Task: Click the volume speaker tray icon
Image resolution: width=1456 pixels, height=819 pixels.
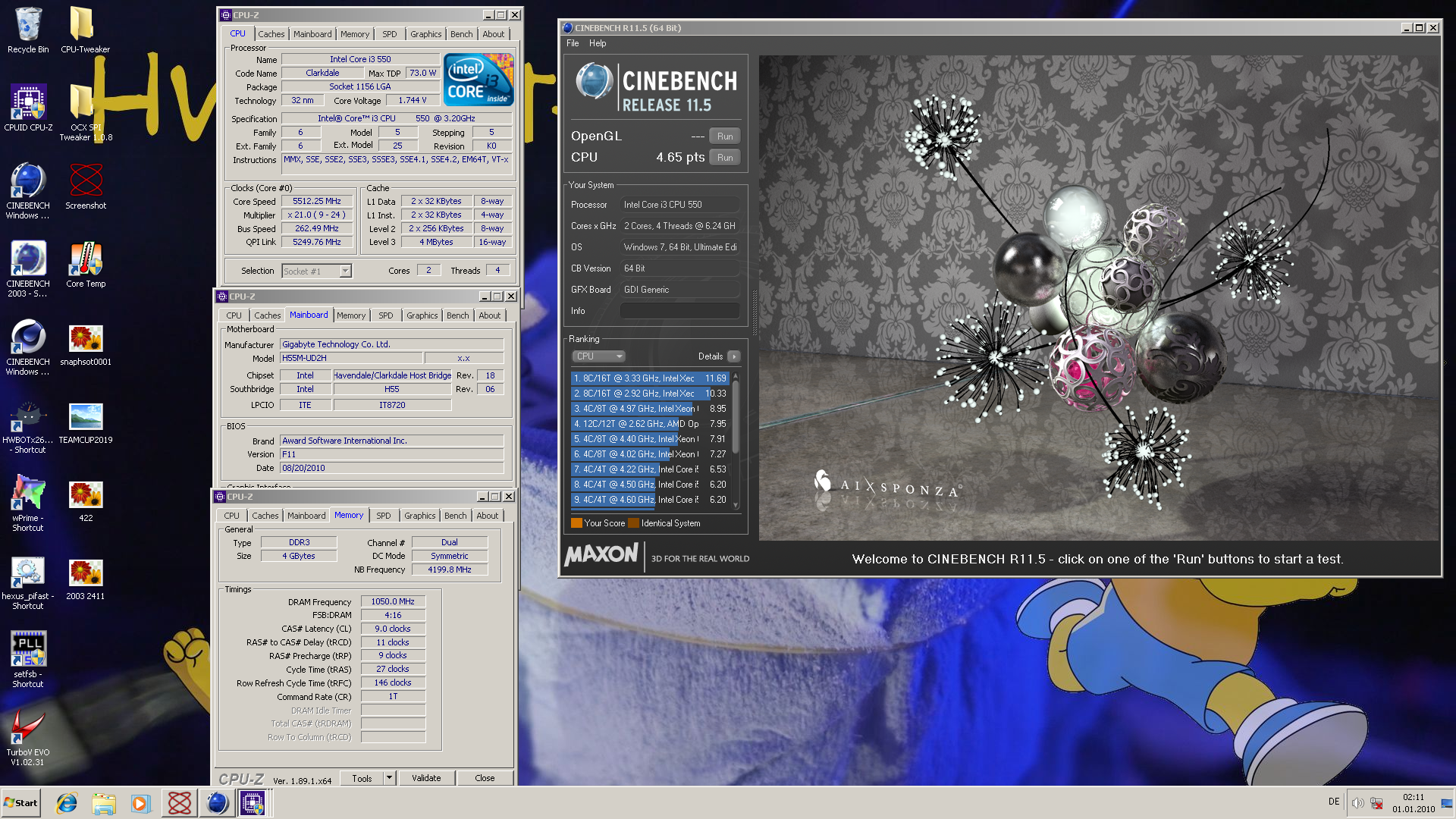Action: click(1357, 803)
